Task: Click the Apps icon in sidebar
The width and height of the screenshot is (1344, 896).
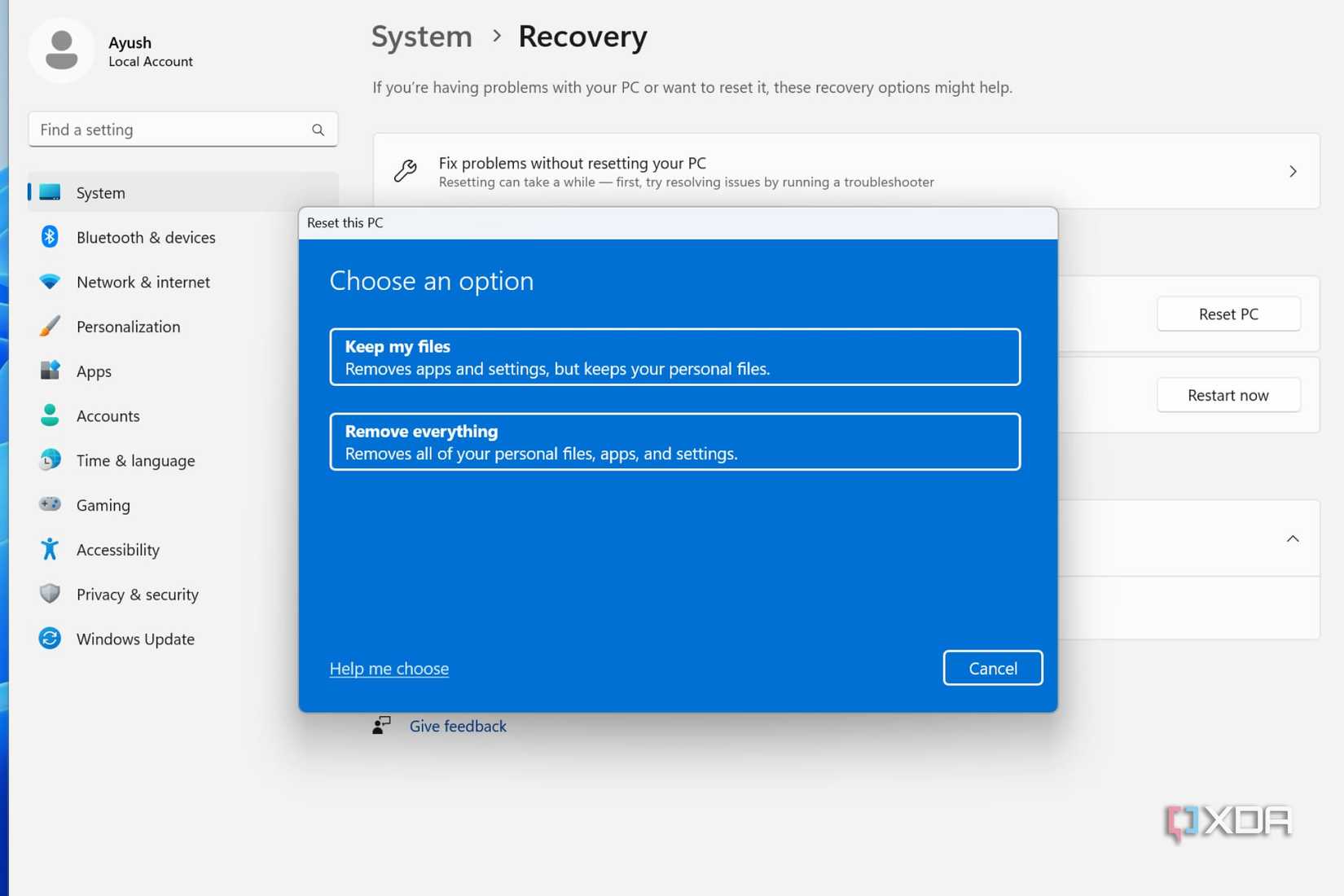Action: 50,371
